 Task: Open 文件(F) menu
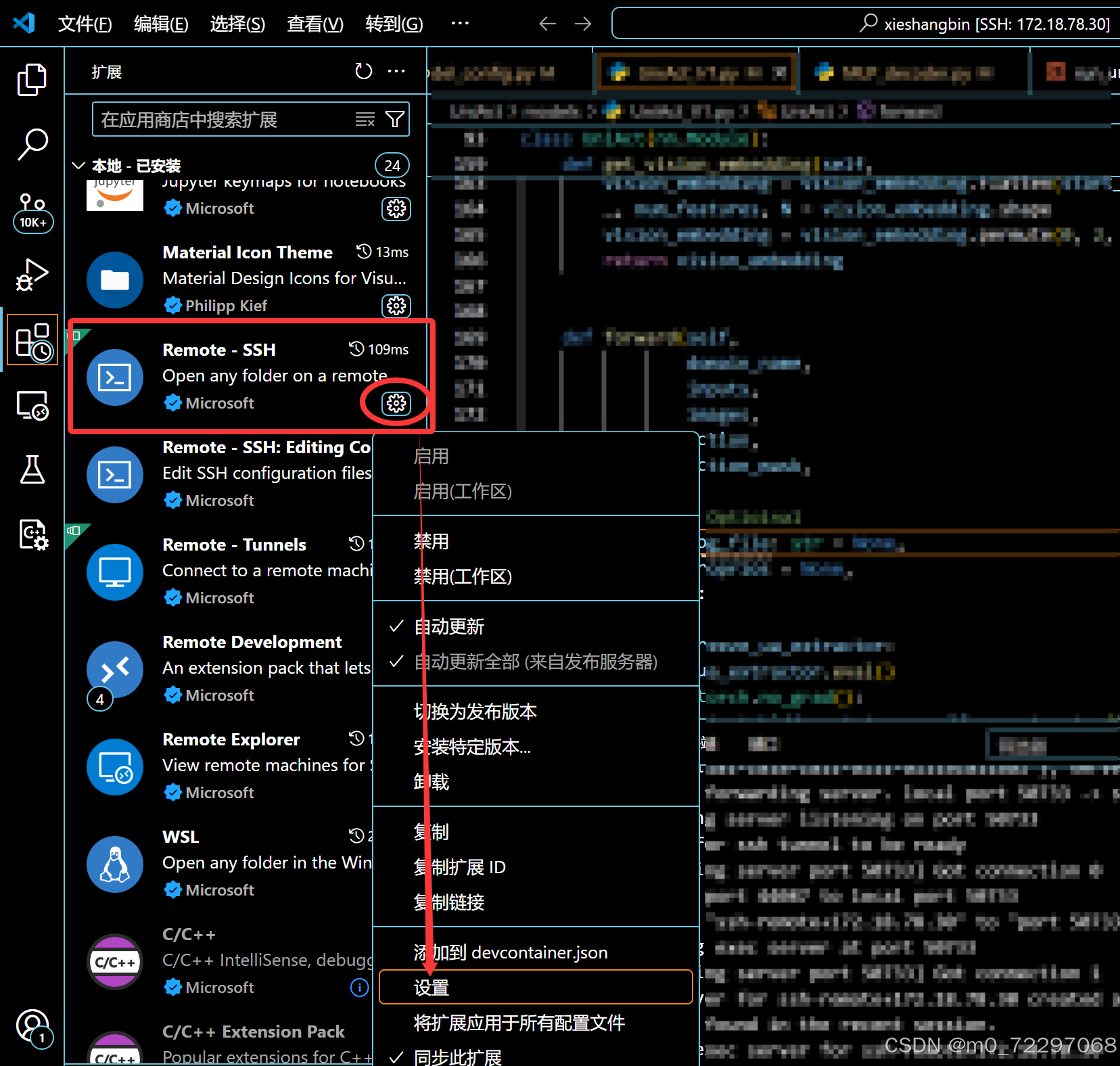click(85, 24)
